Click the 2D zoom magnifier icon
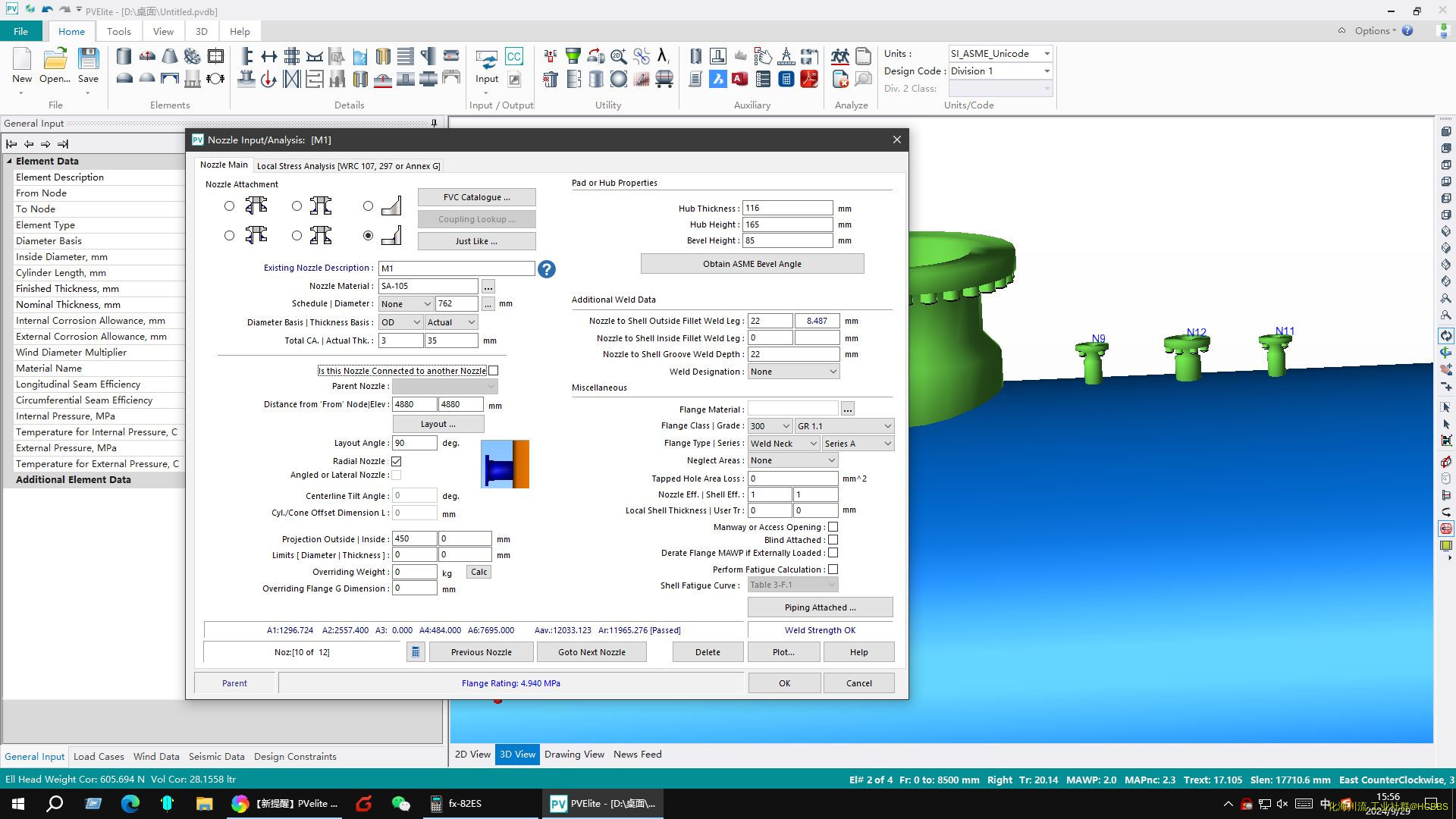 [x=619, y=56]
